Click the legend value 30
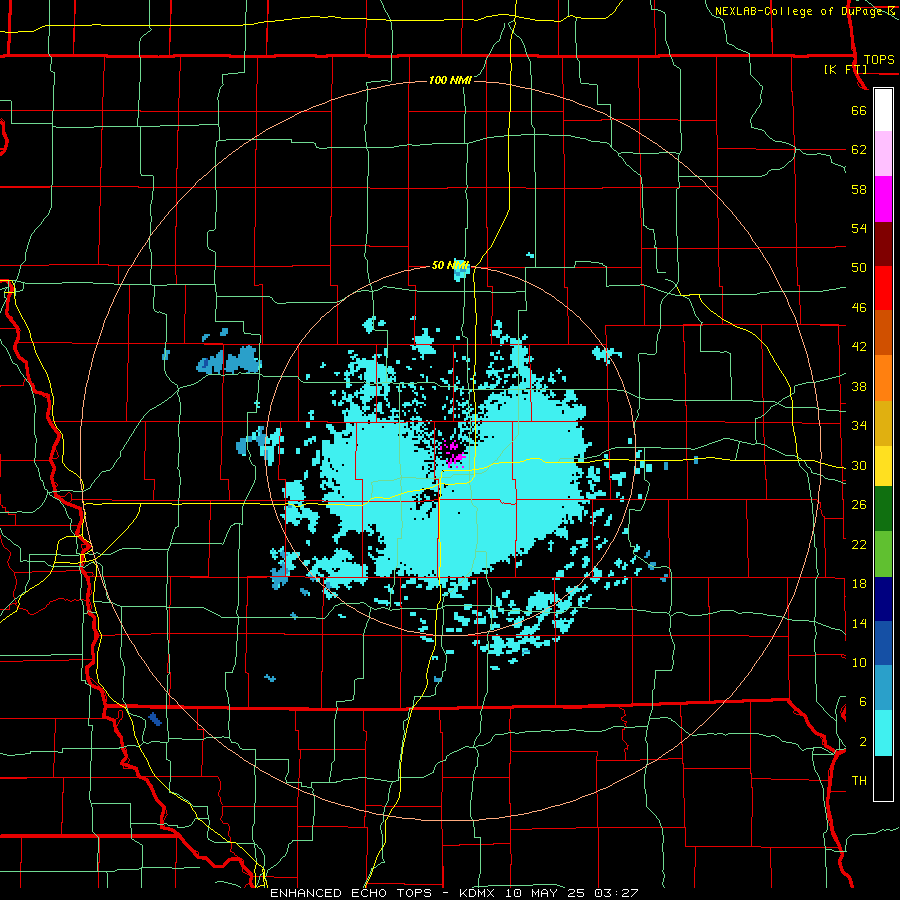The image size is (900, 900). (x=859, y=465)
